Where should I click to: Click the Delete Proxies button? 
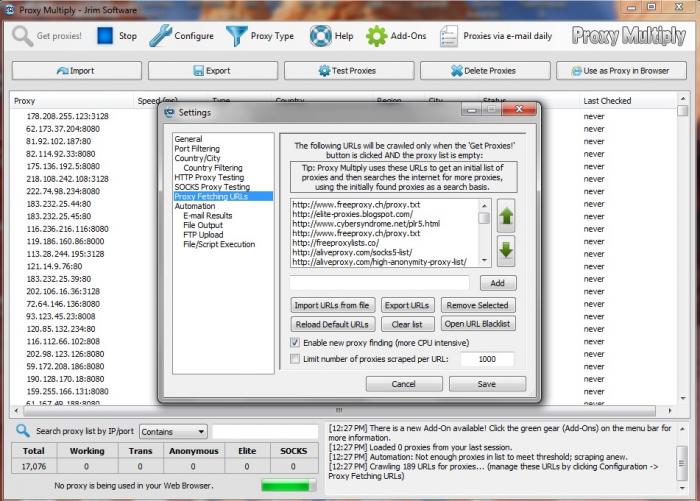(x=485, y=71)
